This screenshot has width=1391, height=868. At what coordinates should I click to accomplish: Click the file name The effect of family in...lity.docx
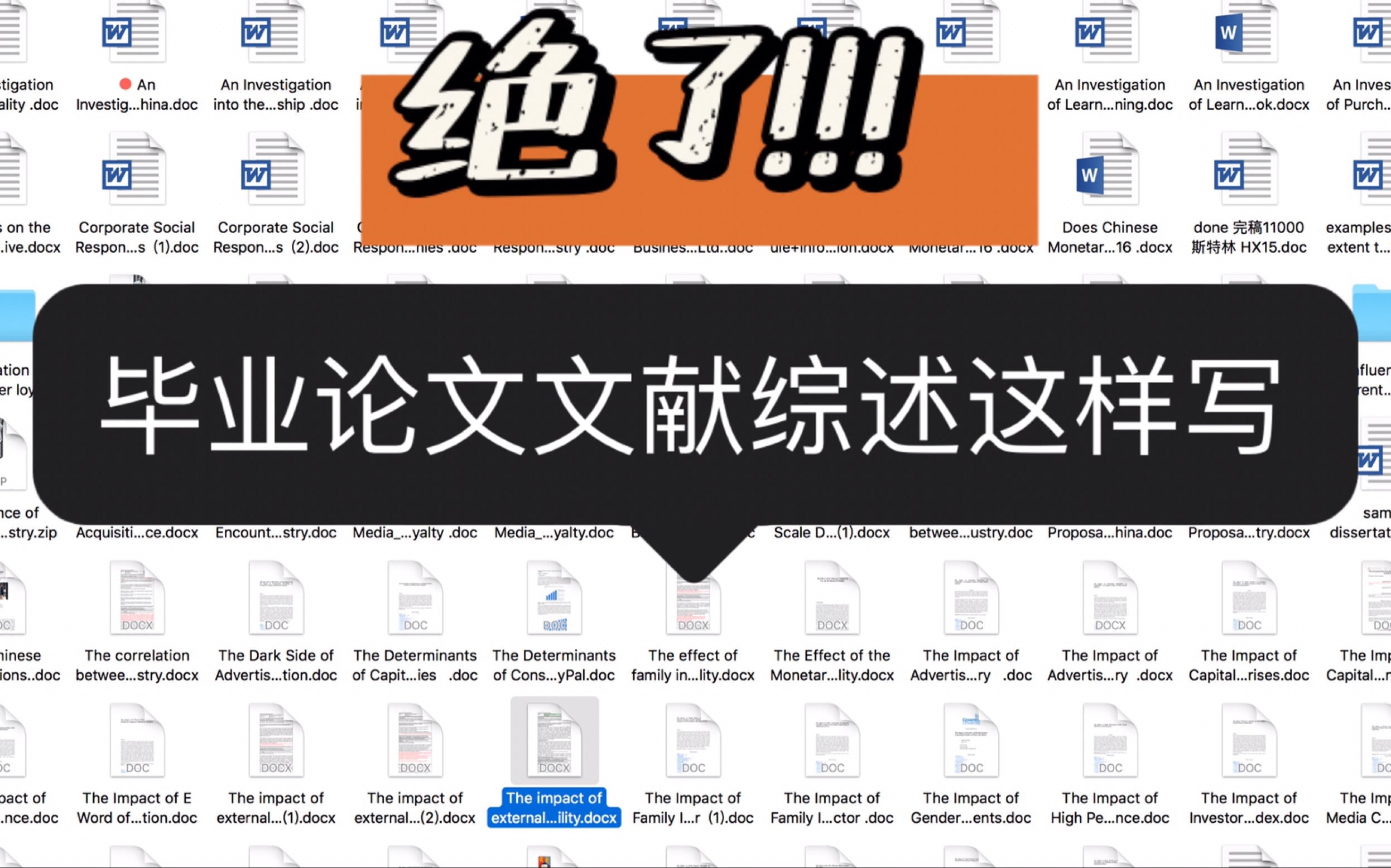pyautogui.click(x=693, y=666)
